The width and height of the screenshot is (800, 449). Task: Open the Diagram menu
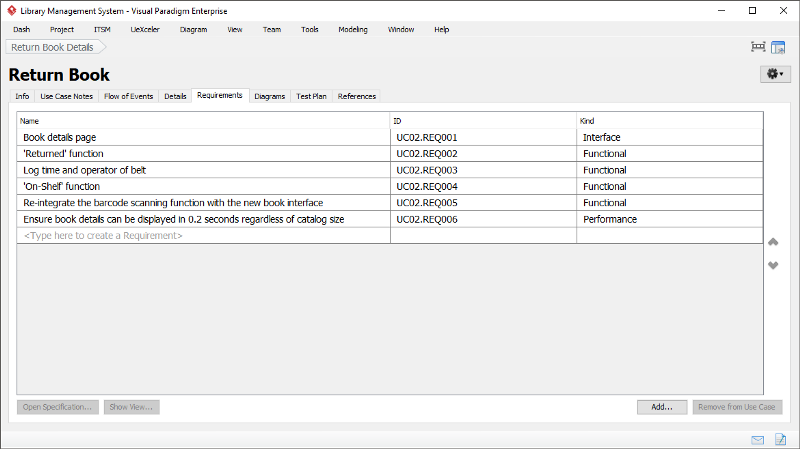pyautogui.click(x=193, y=29)
